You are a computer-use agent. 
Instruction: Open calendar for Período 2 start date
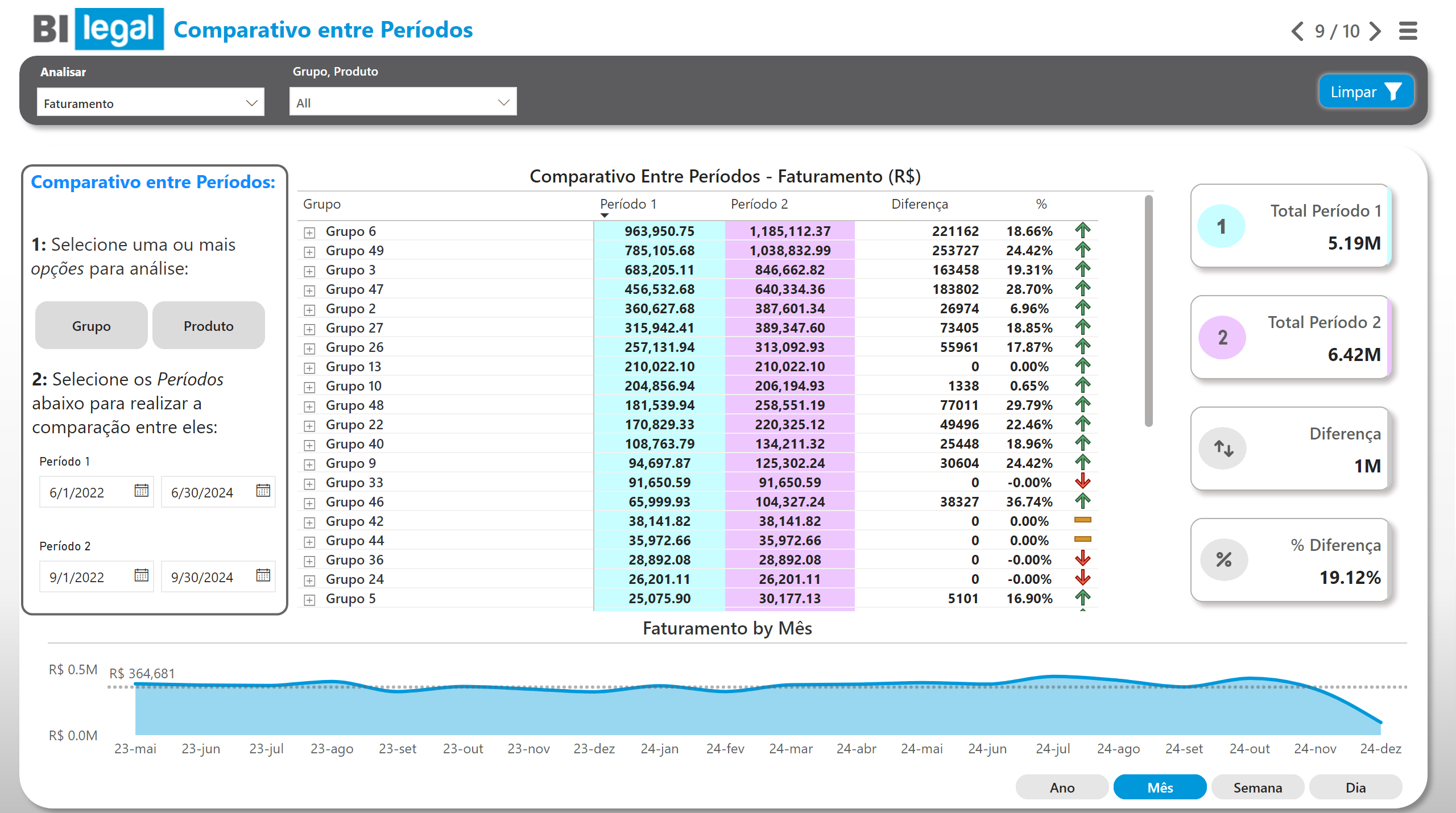coord(141,575)
